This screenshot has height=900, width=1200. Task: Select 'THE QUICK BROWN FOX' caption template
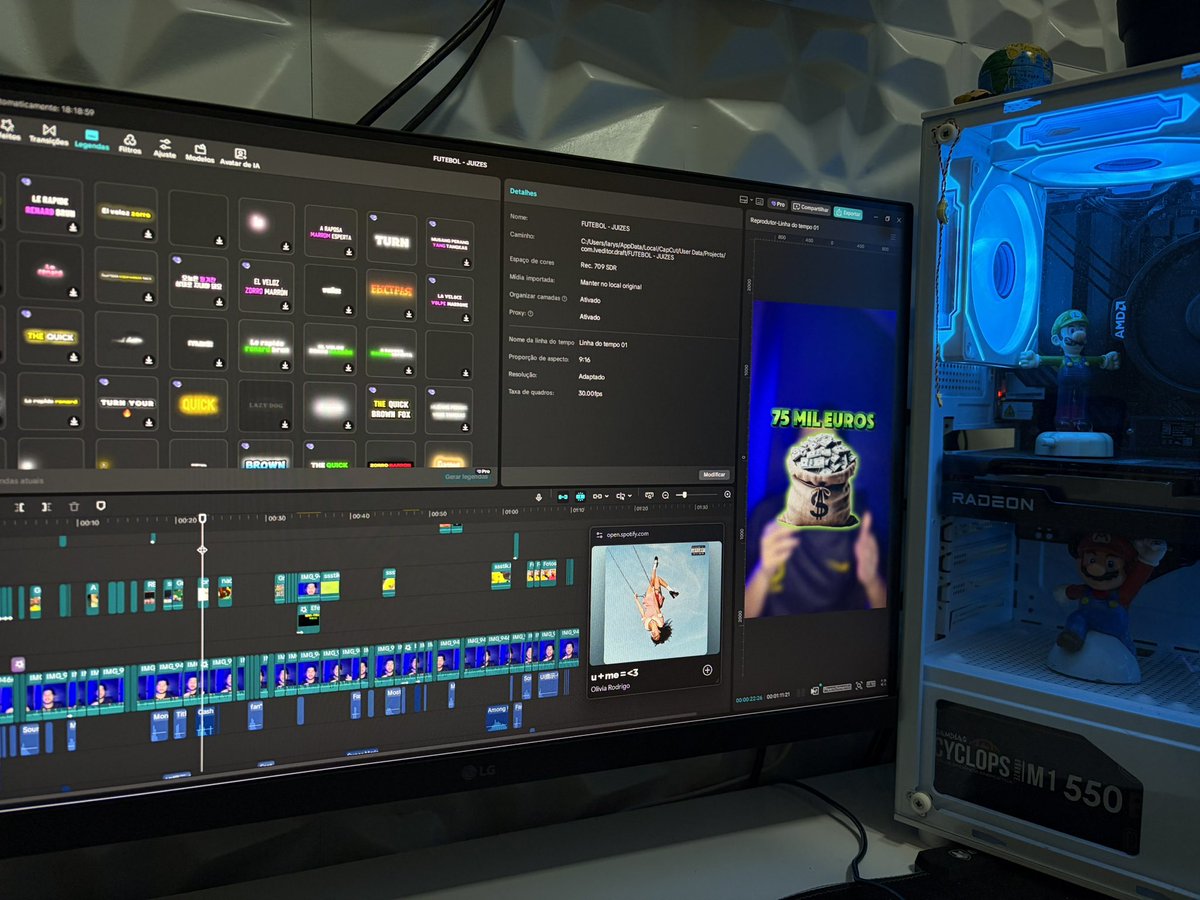(x=391, y=410)
